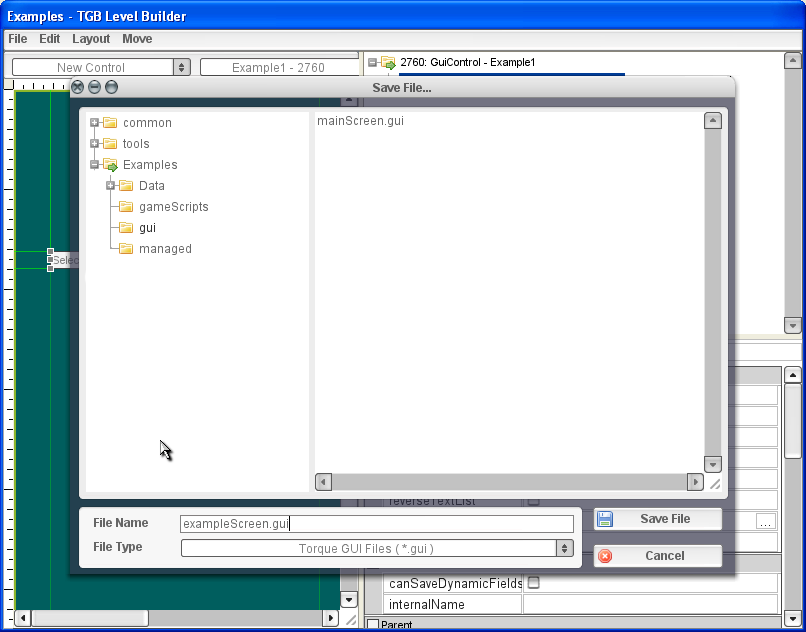Select the tools folder icon
The width and height of the screenshot is (806, 632).
109,143
